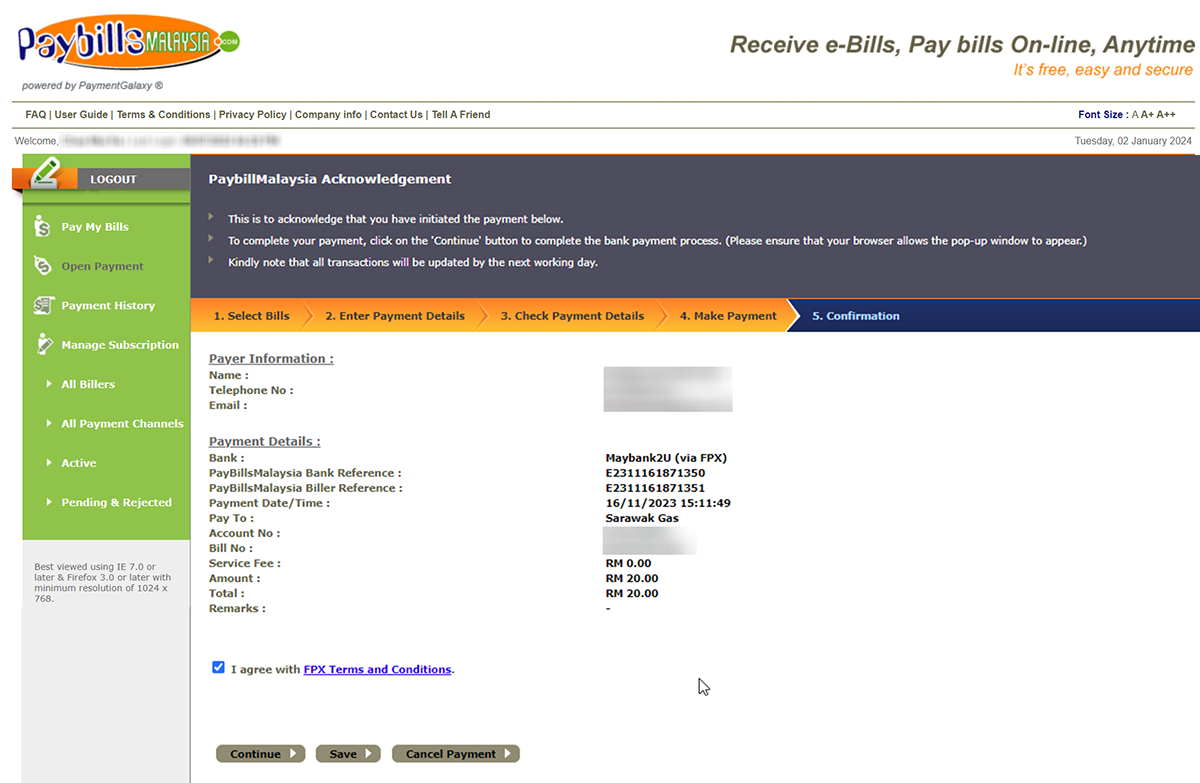Open the Contact Us link
This screenshot has height=783, width=1200.
tap(396, 115)
